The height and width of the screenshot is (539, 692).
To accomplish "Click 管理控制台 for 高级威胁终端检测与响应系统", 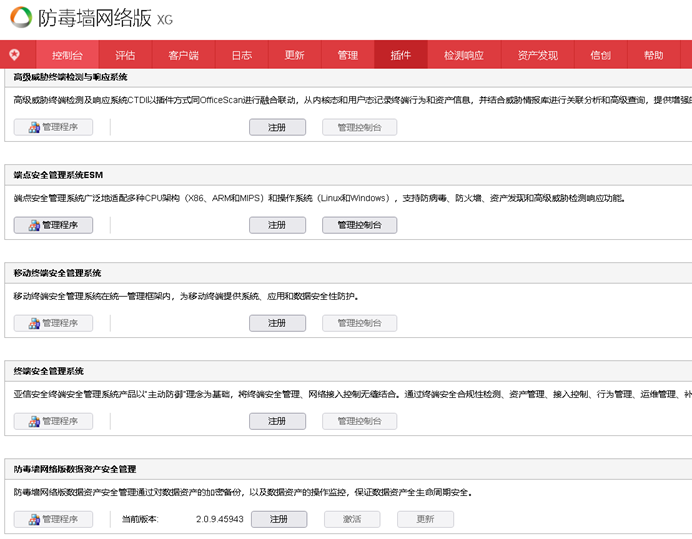I will [359, 127].
